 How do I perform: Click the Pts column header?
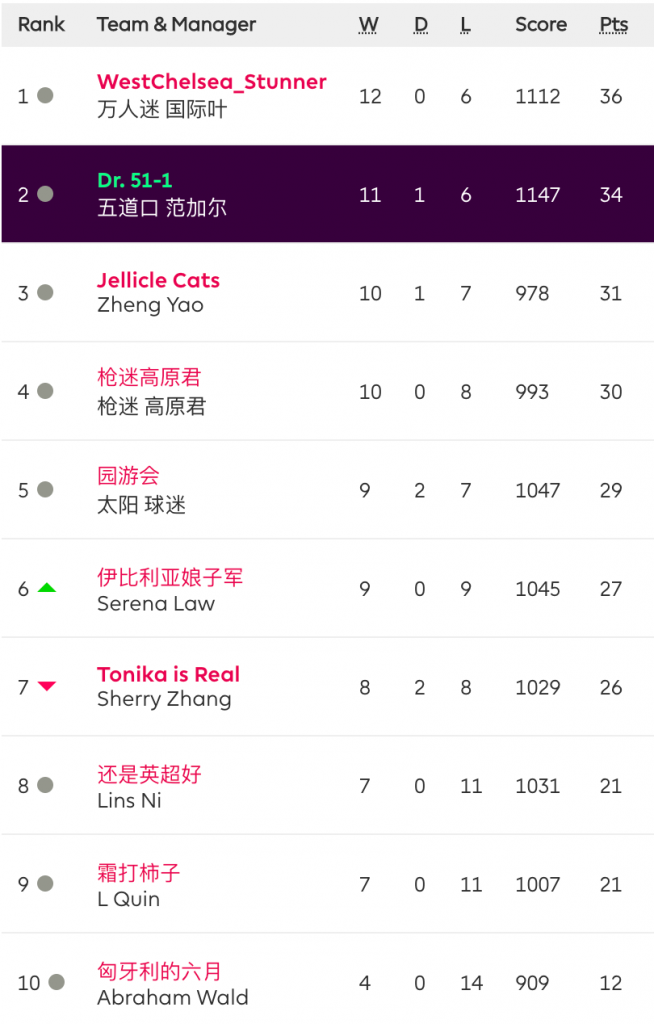click(613, 24)
